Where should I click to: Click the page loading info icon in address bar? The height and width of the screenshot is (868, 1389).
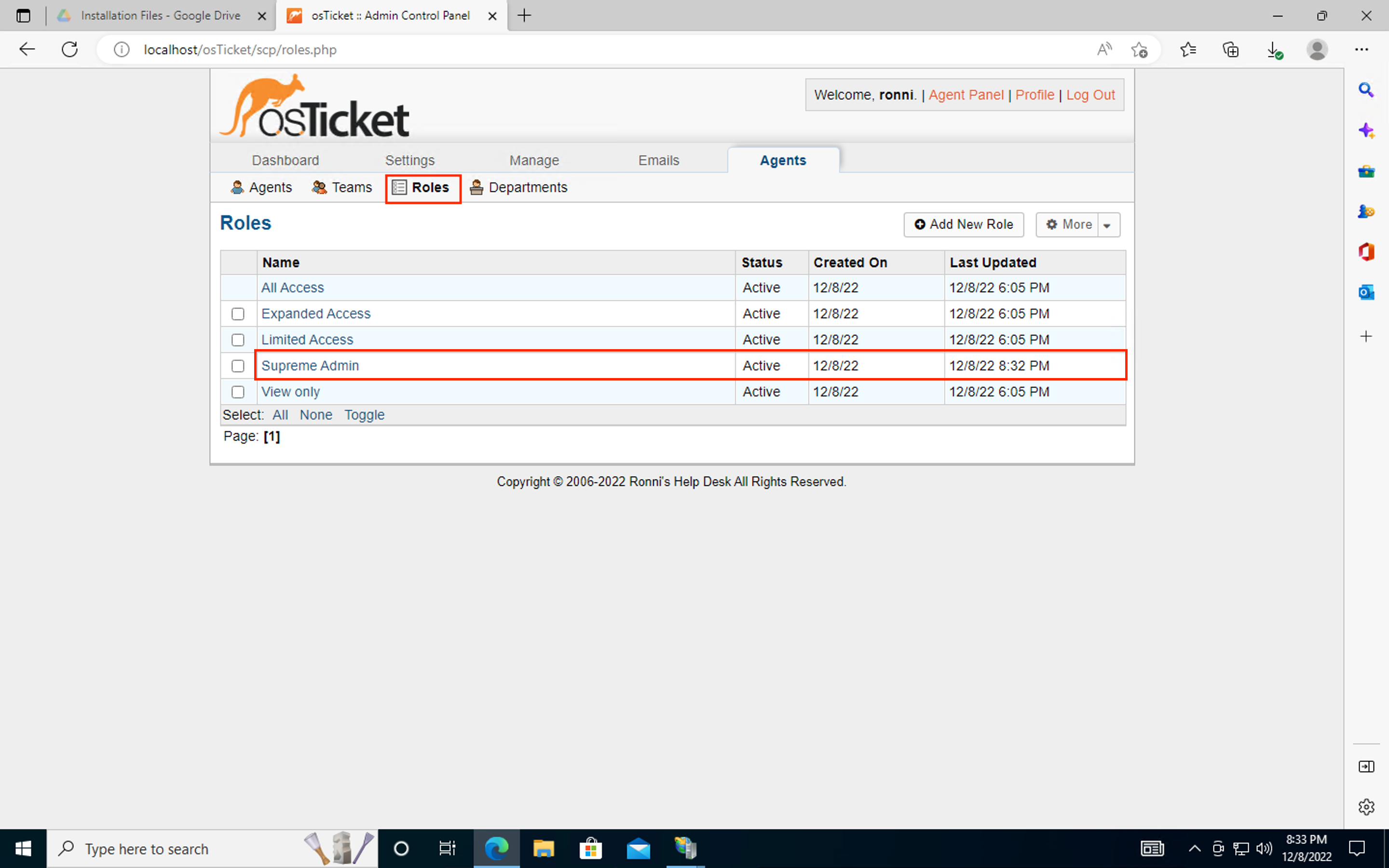(x=121, y=49)
